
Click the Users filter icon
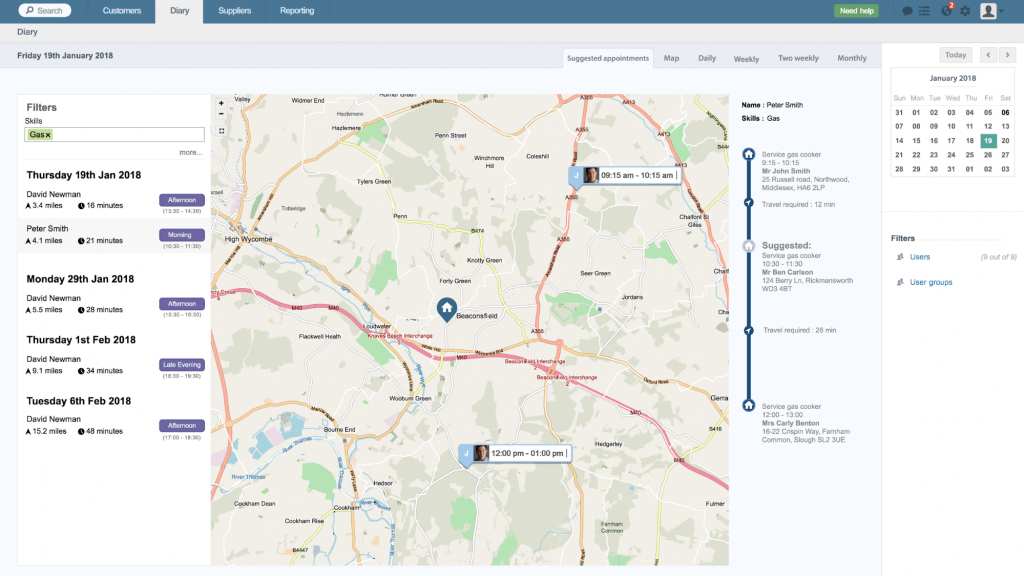click(900, 257)
